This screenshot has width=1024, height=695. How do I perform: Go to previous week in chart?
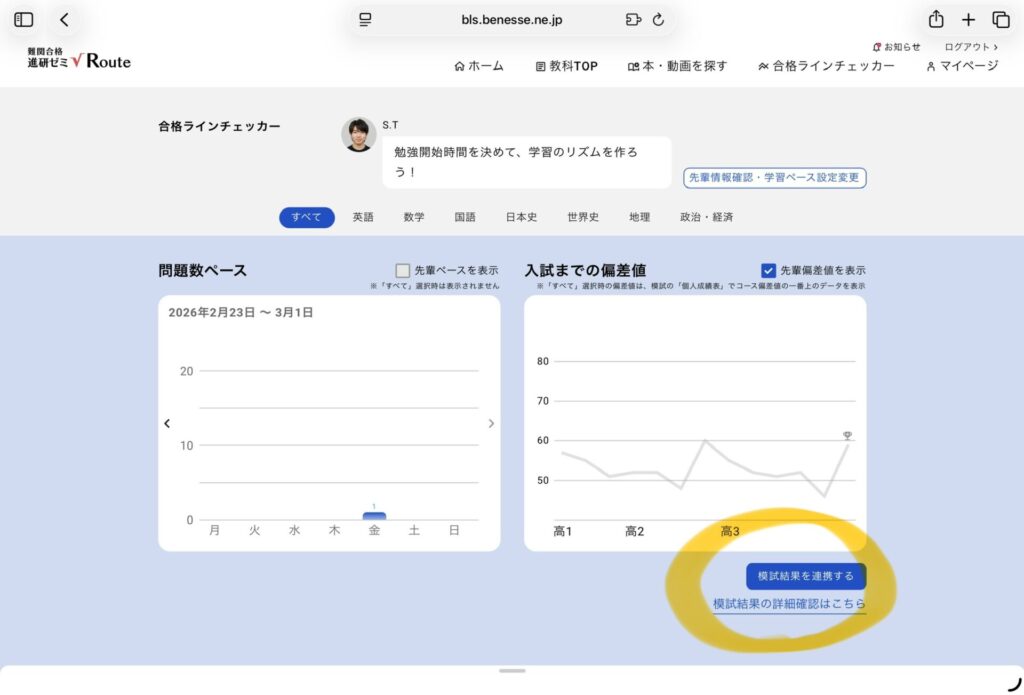point(167,424)
